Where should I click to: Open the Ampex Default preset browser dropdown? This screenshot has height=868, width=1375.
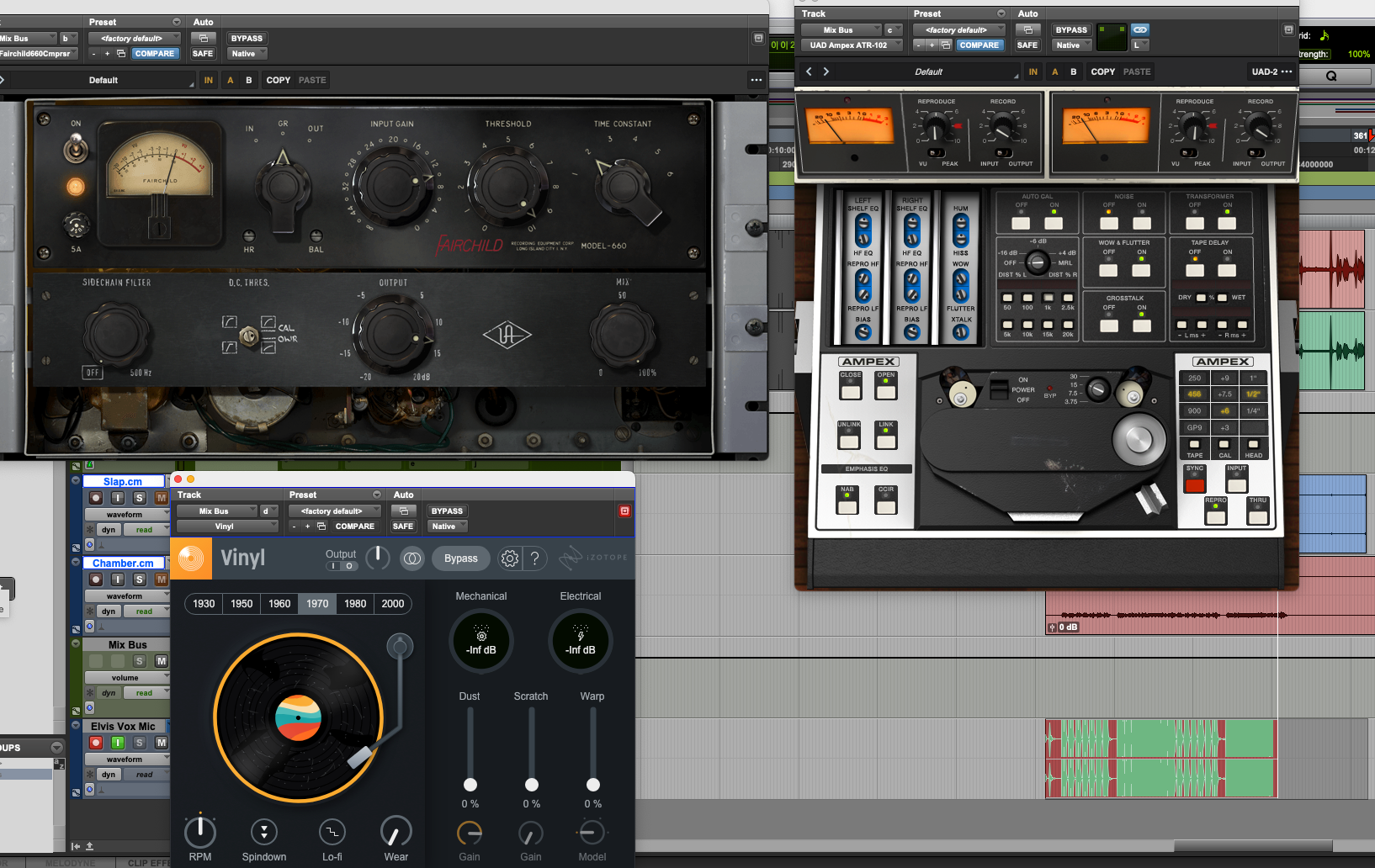click(x=930, y=71)
